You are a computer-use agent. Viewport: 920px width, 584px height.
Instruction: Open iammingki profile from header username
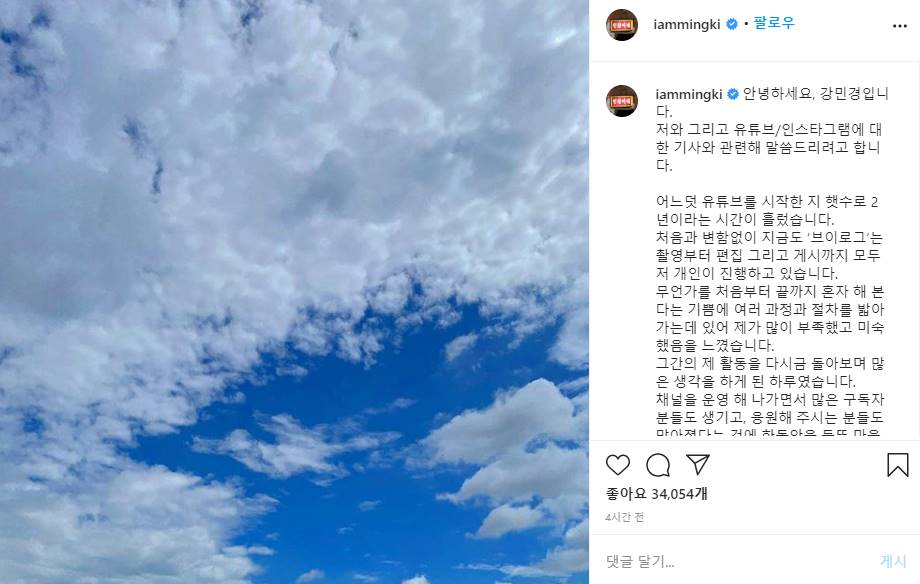(x=686, y=24)
